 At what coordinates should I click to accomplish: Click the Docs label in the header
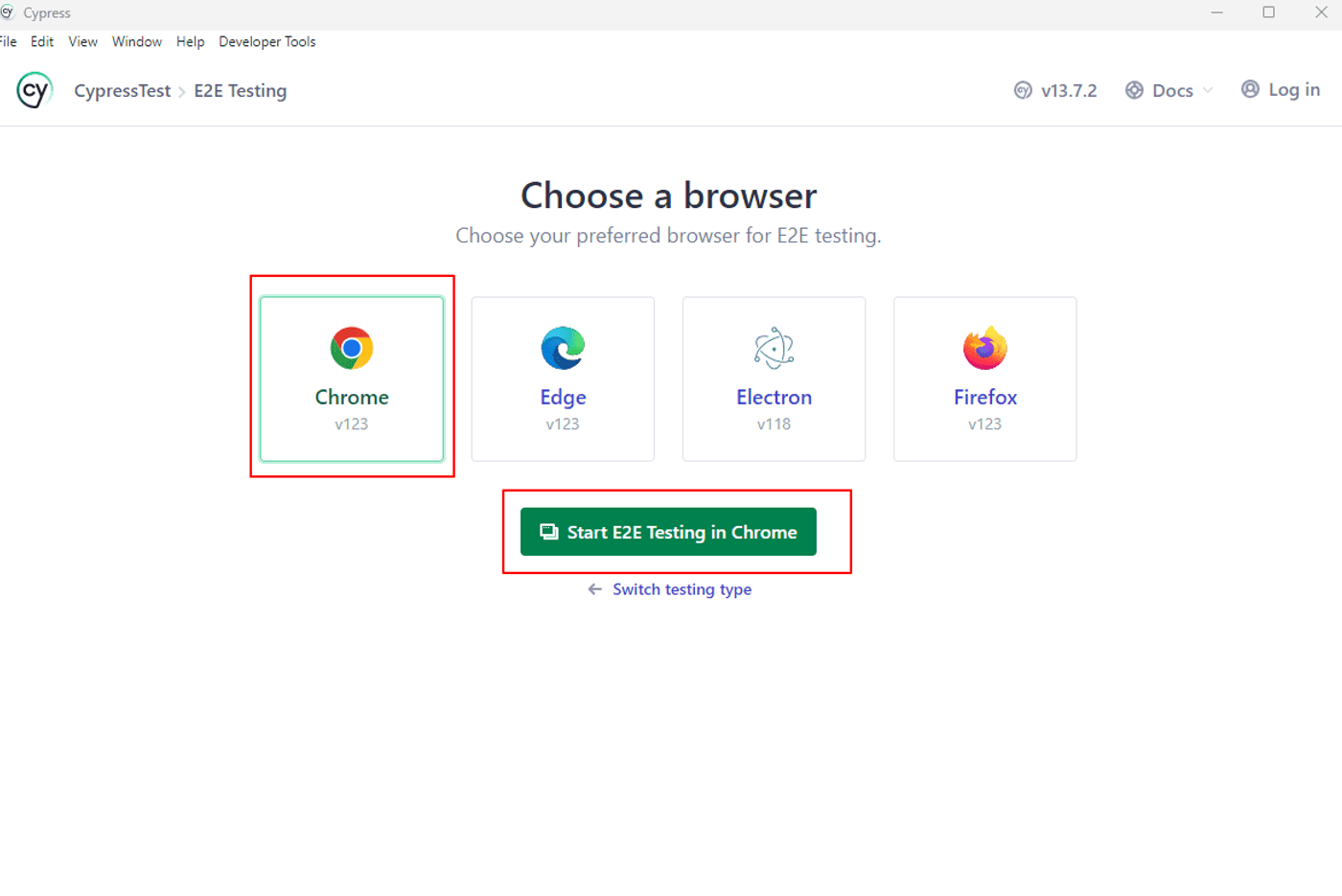click(1172, 90)
